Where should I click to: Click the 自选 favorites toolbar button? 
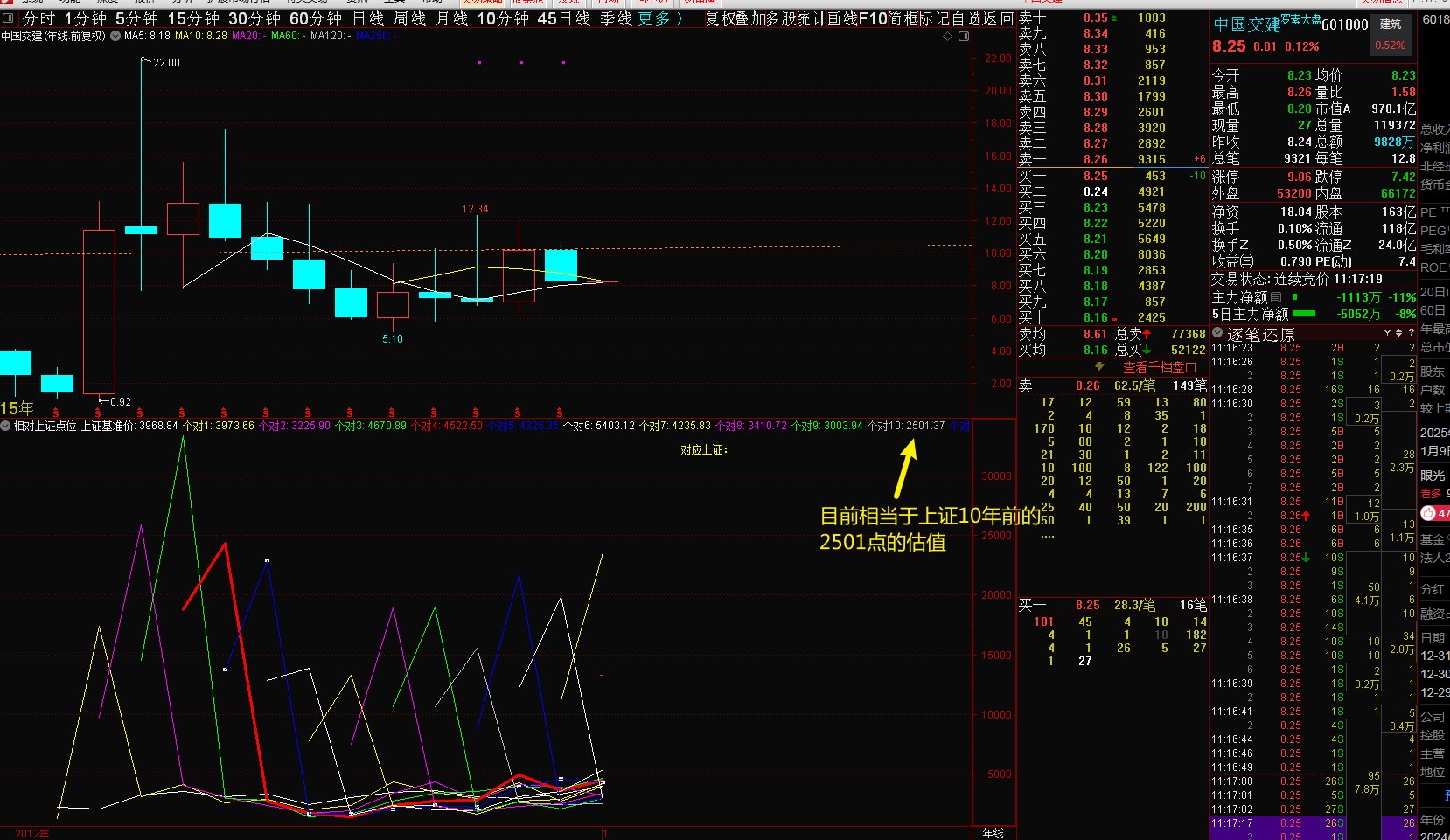(x=966, y=18)
